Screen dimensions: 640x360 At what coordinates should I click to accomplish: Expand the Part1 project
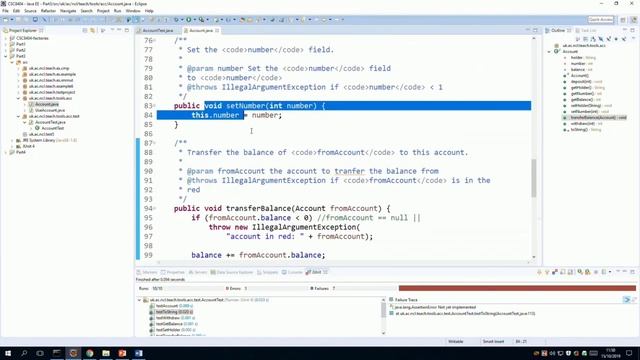[6, 44]
